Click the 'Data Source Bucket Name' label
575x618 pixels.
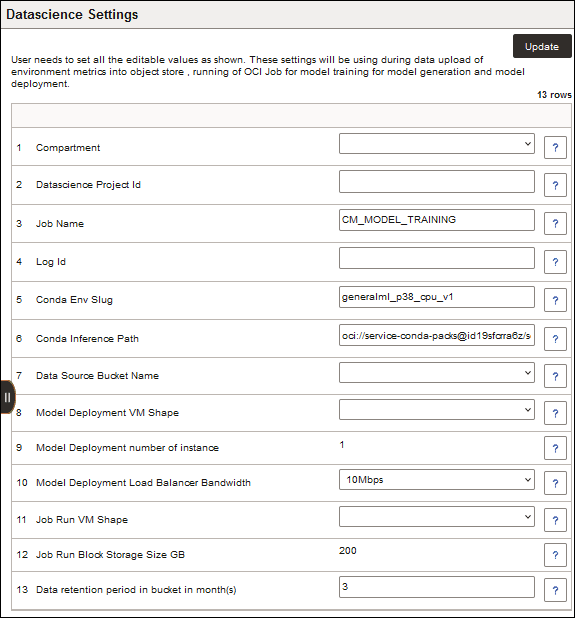coord(97,376)
